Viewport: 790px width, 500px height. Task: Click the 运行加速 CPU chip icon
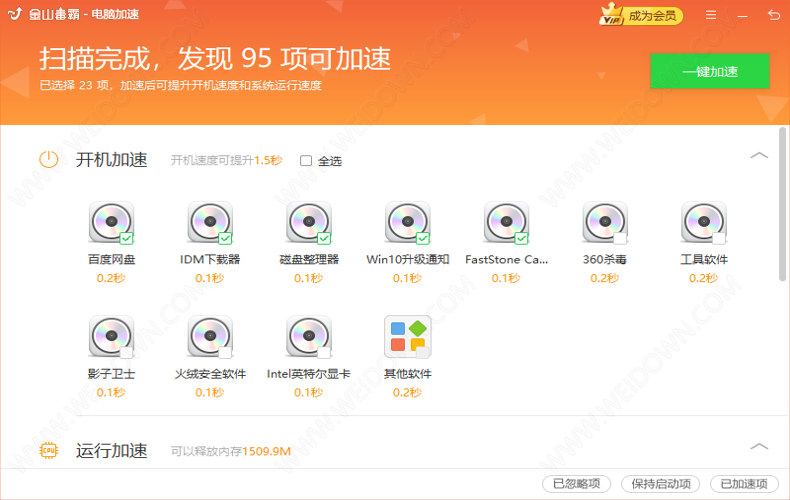[x=49, y=450]
